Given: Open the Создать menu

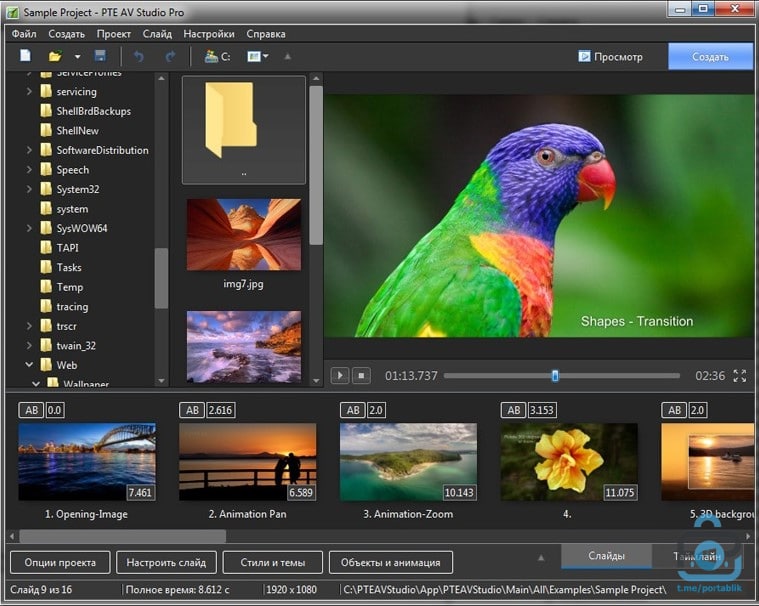Looking at the screenshot, I should [66, 34].
